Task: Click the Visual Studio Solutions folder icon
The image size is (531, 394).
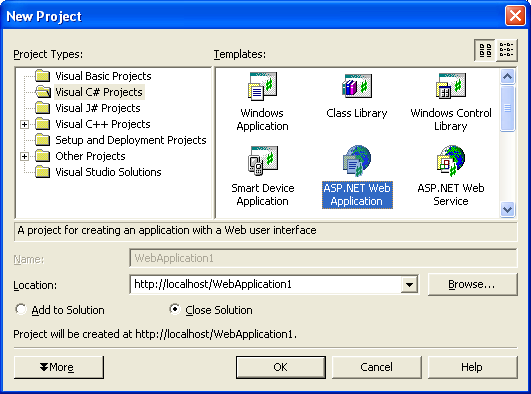Action: [43, 172]
